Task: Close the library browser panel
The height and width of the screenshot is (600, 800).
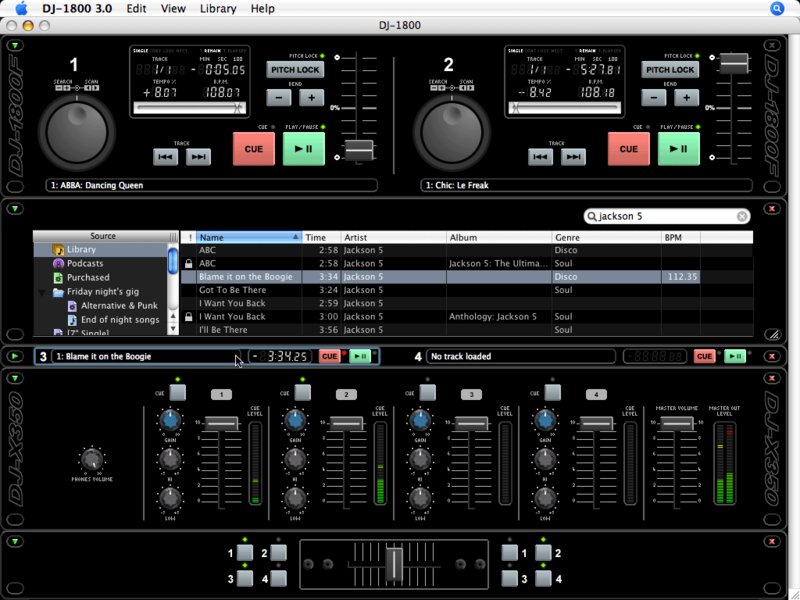Action: pos(772,209)
